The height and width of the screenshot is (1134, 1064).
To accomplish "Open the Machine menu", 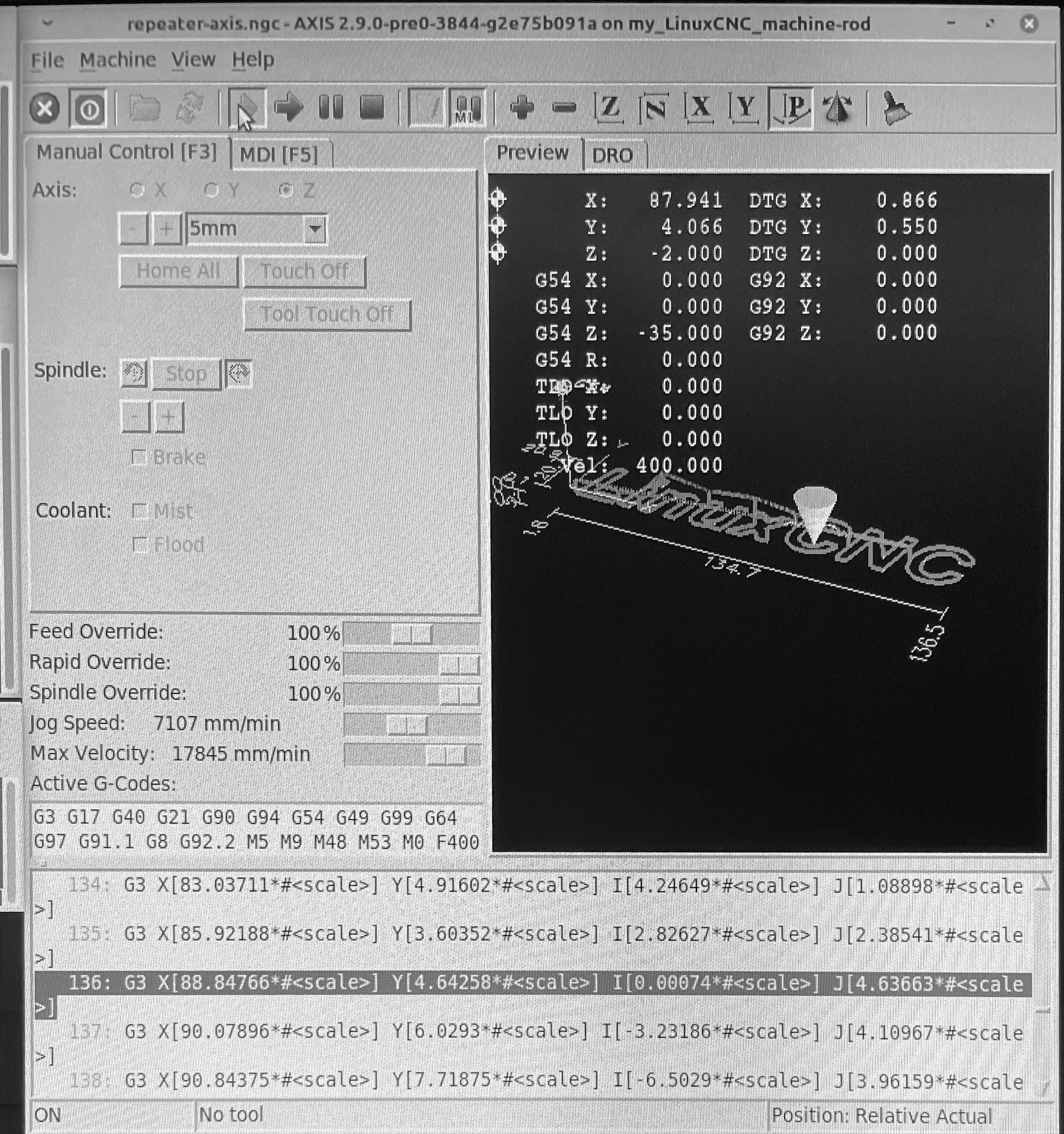I will (118, 60).
